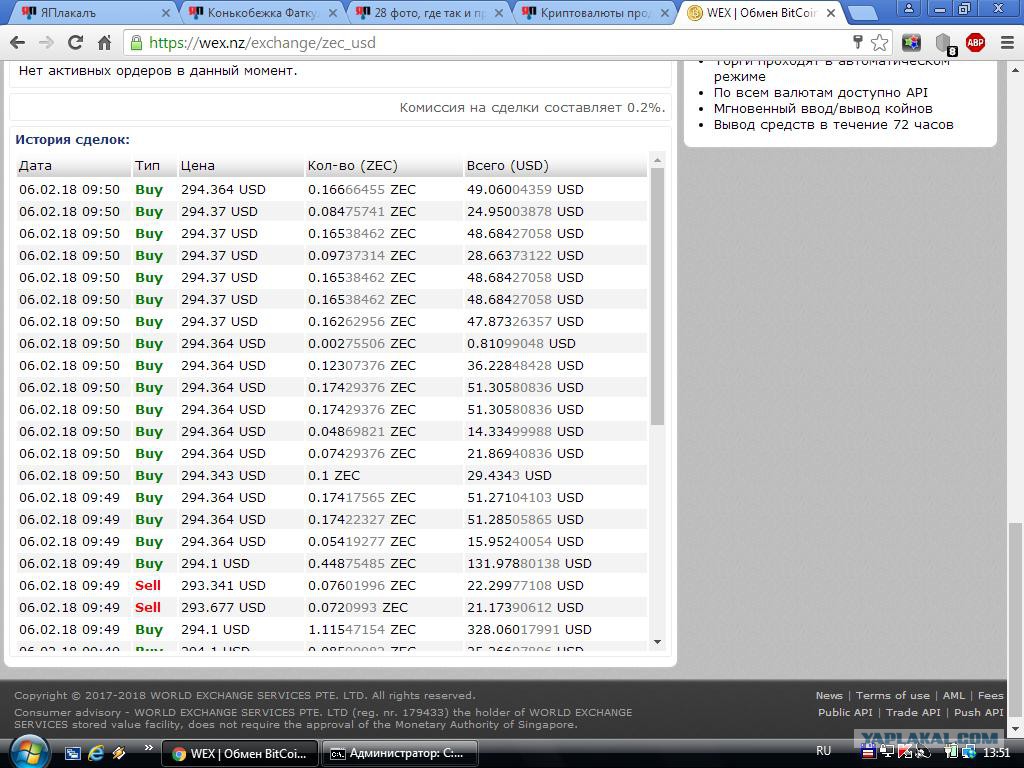Open the News footer link
Image resolution: width=1024 pixels, height=768 pixels.
829,696
